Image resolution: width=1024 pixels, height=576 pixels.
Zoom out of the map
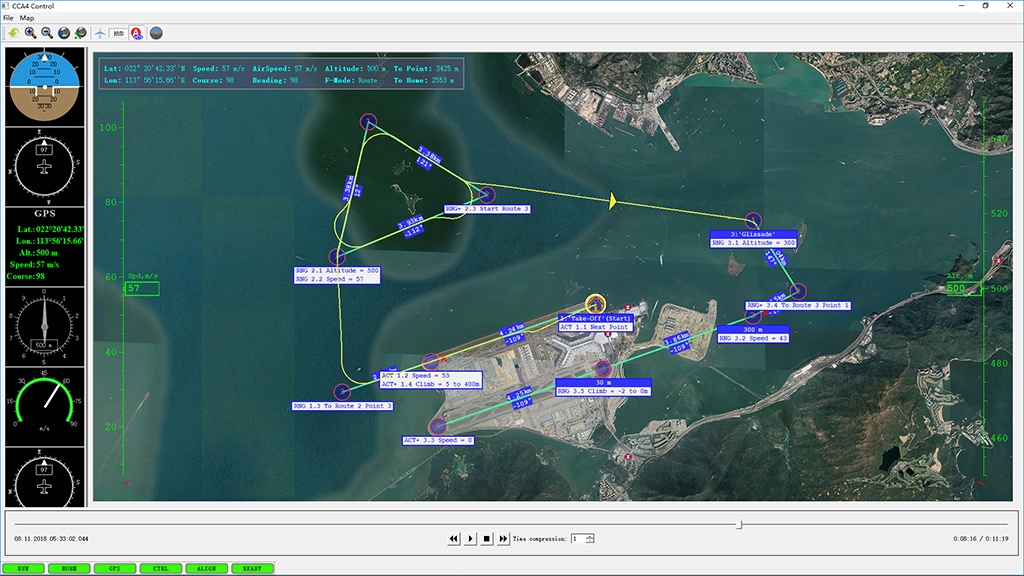(x=47, y=33)
